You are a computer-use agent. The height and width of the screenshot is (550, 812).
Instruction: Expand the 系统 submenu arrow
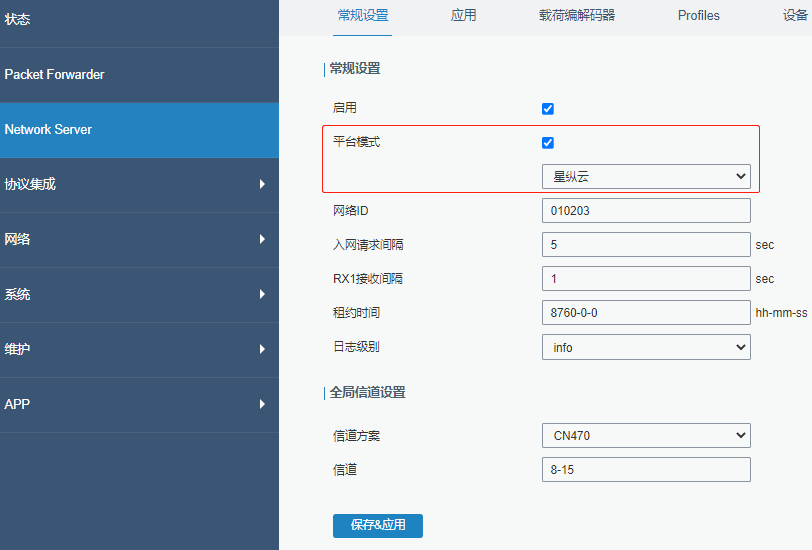tap(262, 294)
